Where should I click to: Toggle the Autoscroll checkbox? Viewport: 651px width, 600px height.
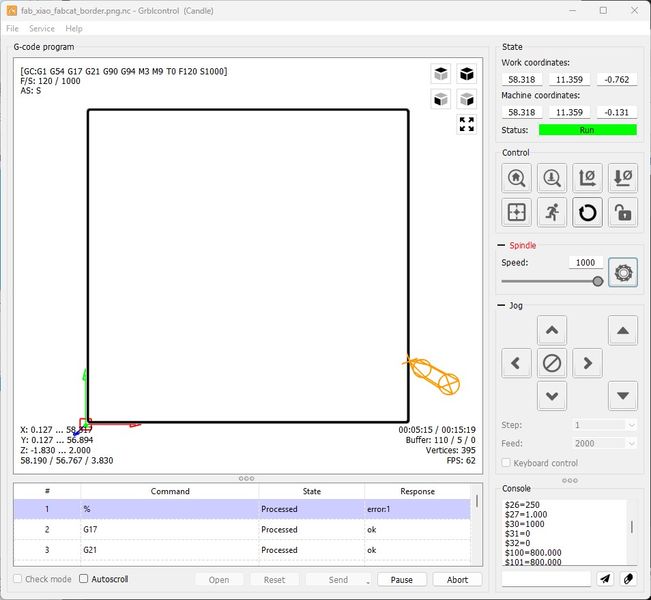pyautogui.click(x=83, y=578)
